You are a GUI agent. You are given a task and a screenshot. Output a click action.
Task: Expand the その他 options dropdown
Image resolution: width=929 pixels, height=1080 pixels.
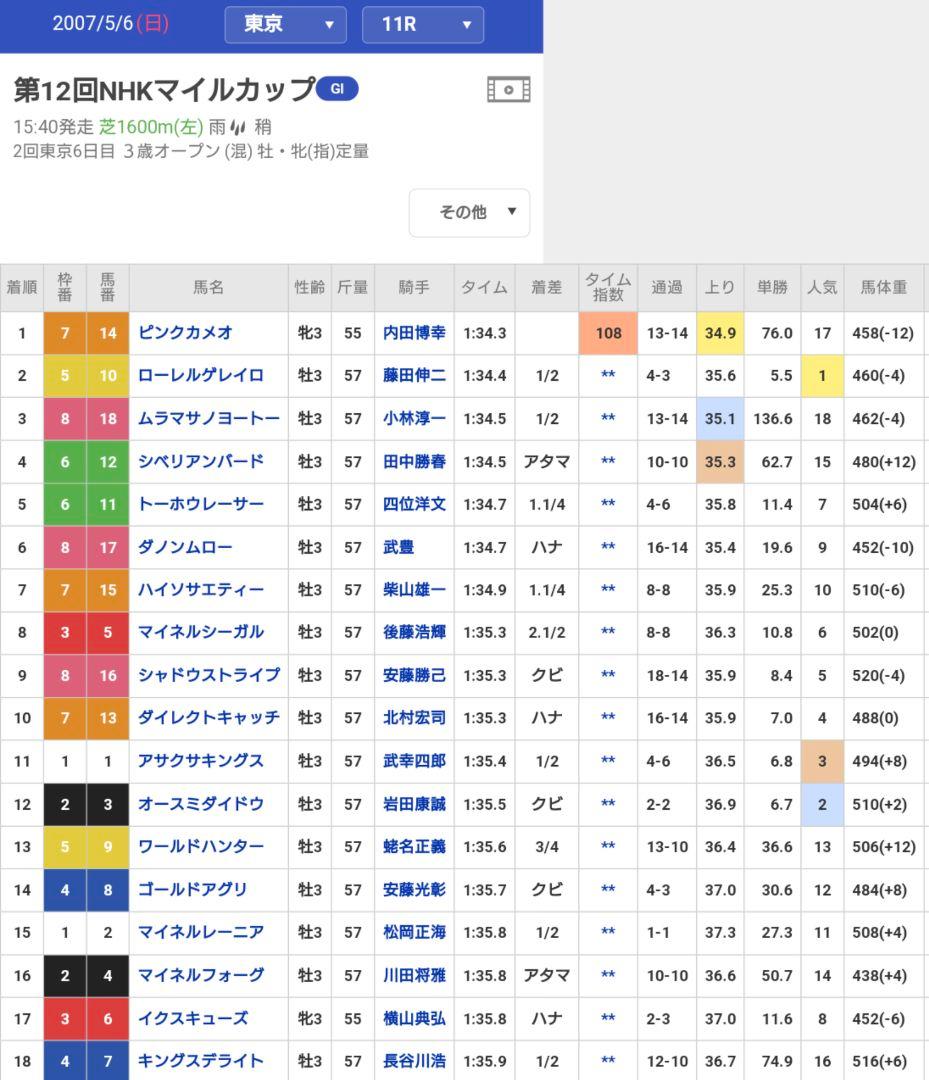click(x=469, y=212)
